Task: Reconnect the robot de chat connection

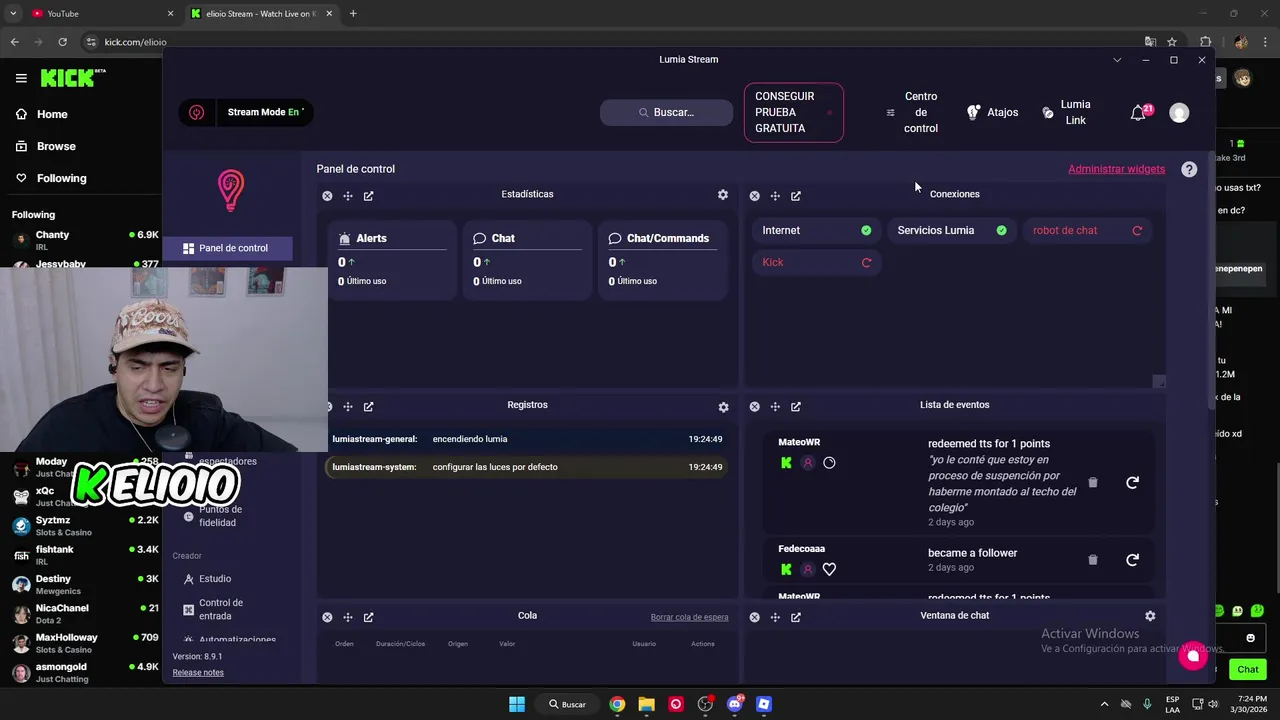Action: pyautogui.click(x=1137, y=231)
